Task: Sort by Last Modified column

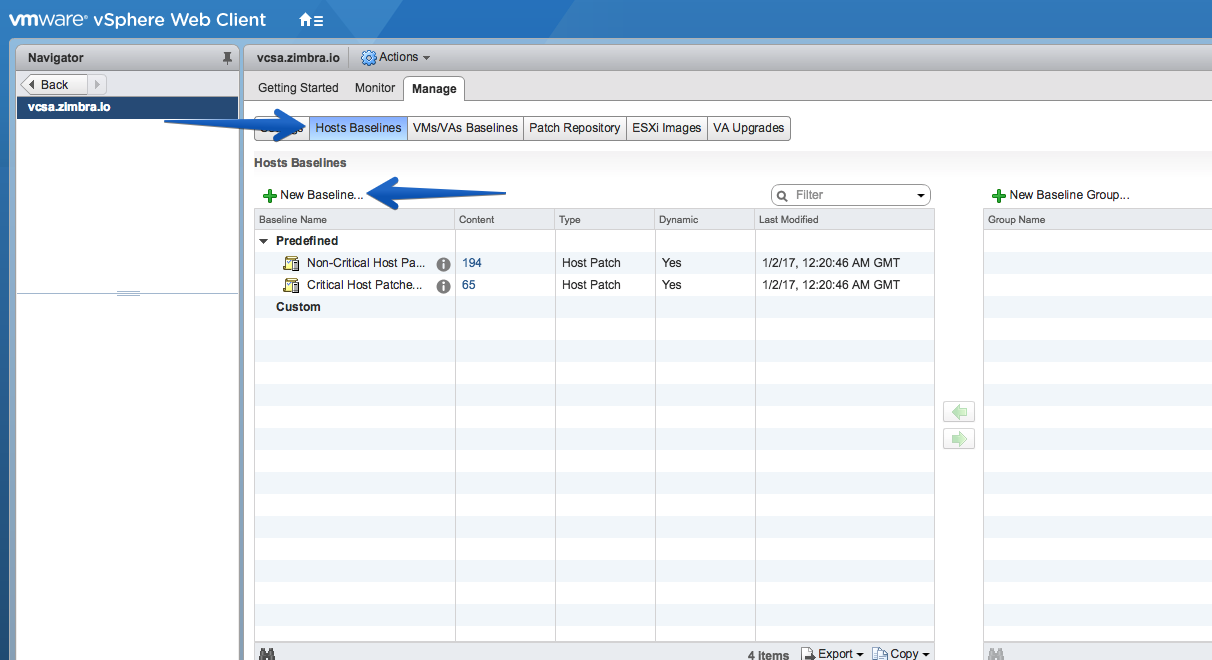Action: pos(845,219)
